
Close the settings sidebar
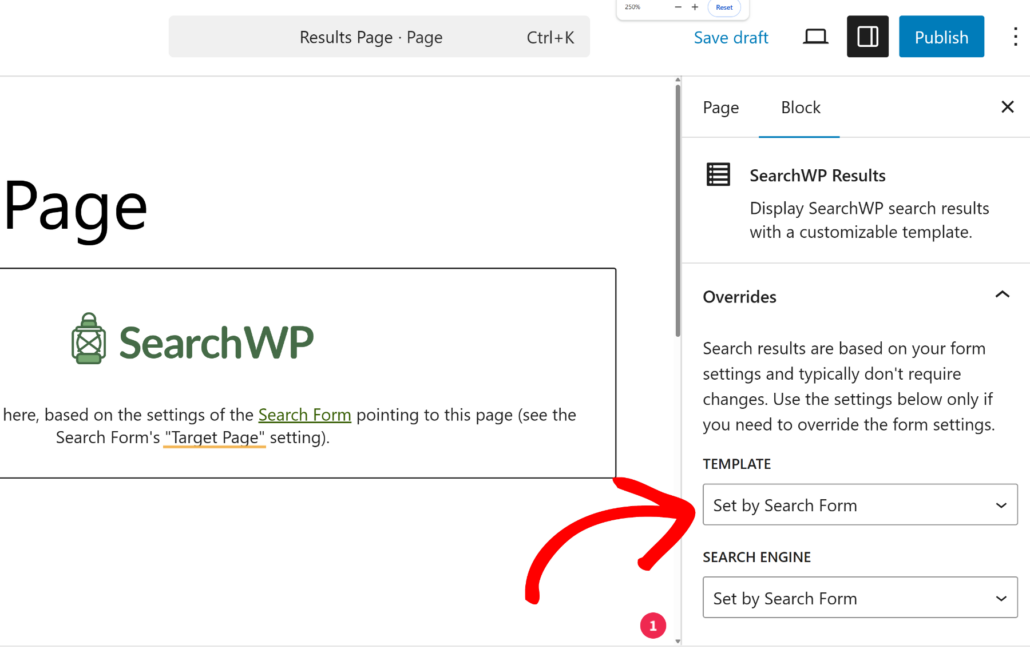(x=1007, y=107)
